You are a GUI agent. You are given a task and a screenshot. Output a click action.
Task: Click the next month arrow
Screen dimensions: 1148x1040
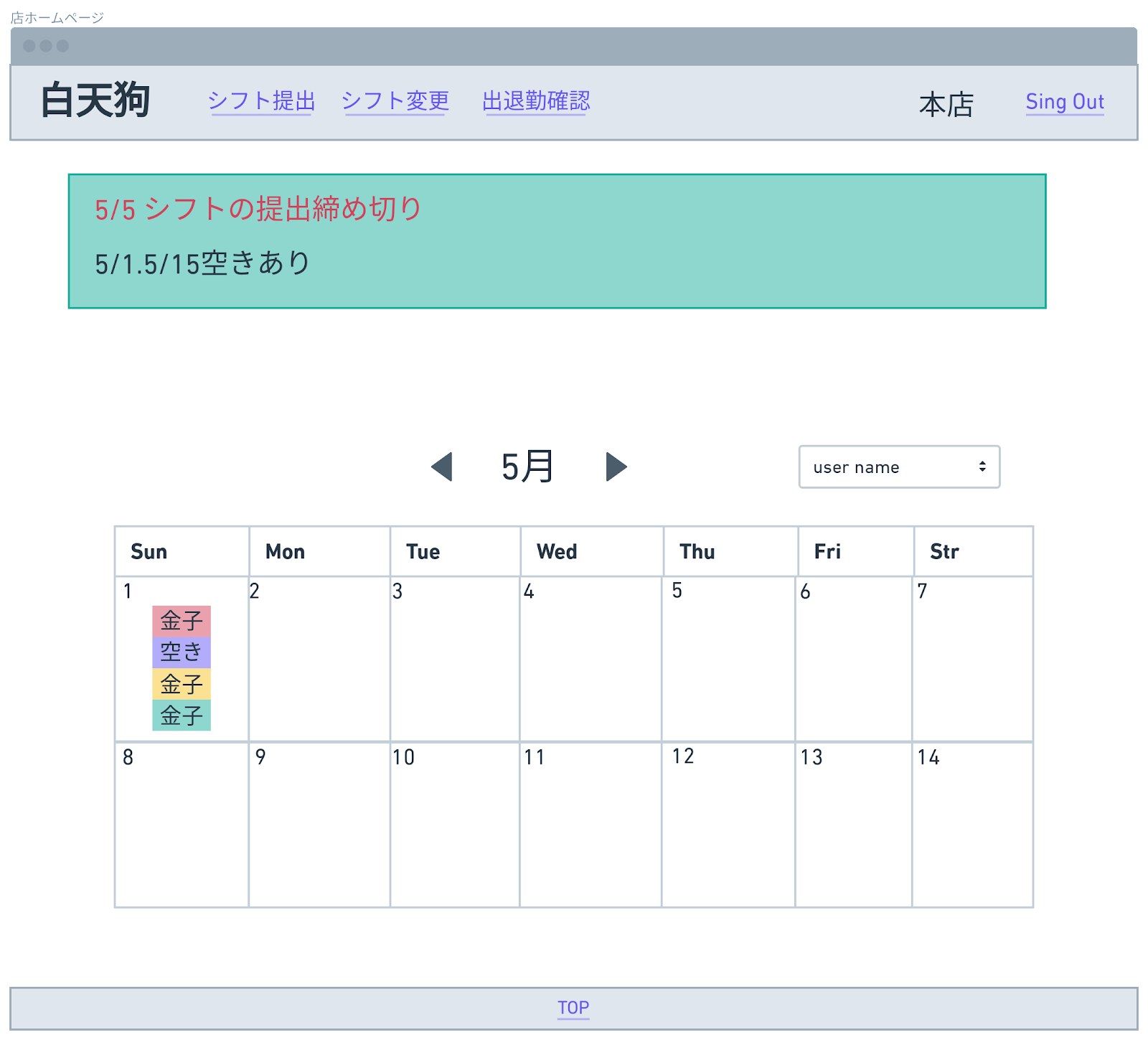617,467
